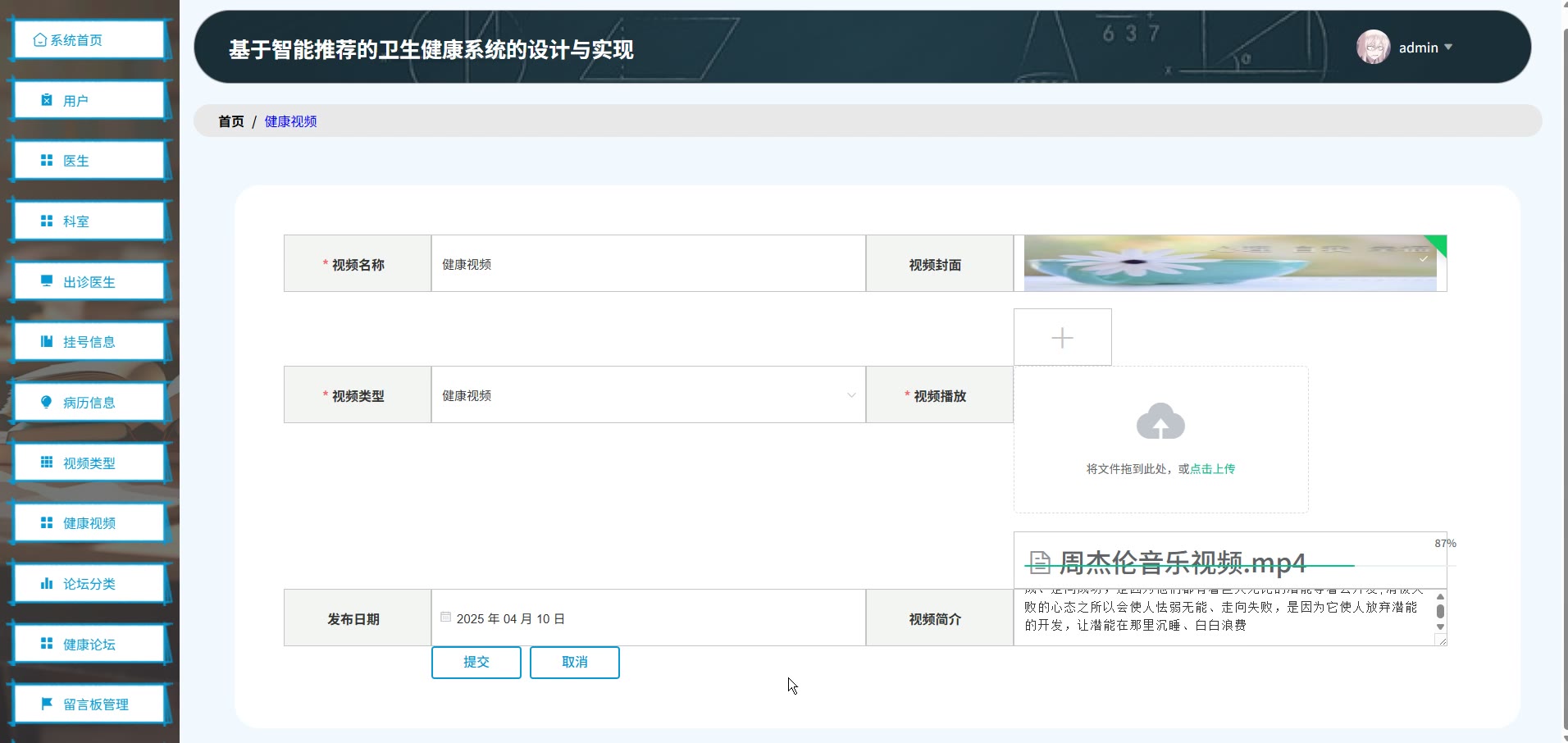Open 健康视频 in the sidebar menu

(x=89, y=523)
